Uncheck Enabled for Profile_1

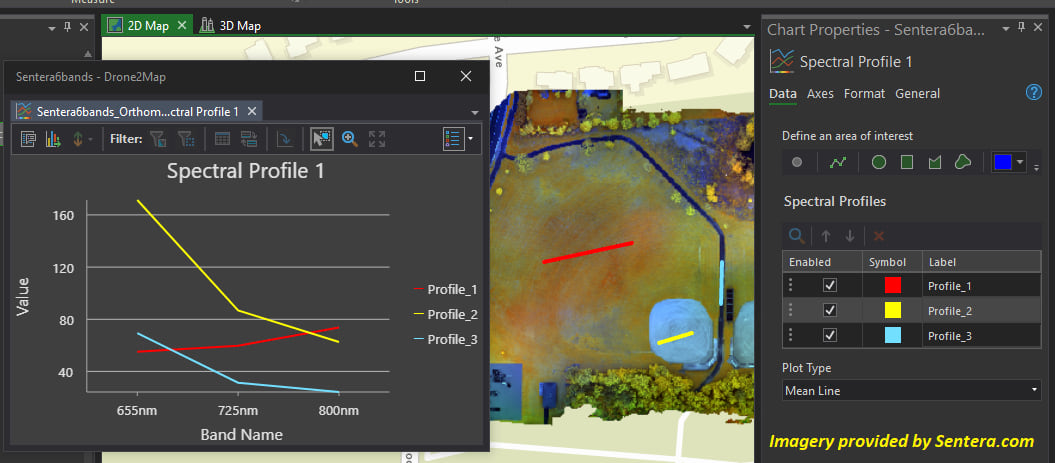[830, 285]
